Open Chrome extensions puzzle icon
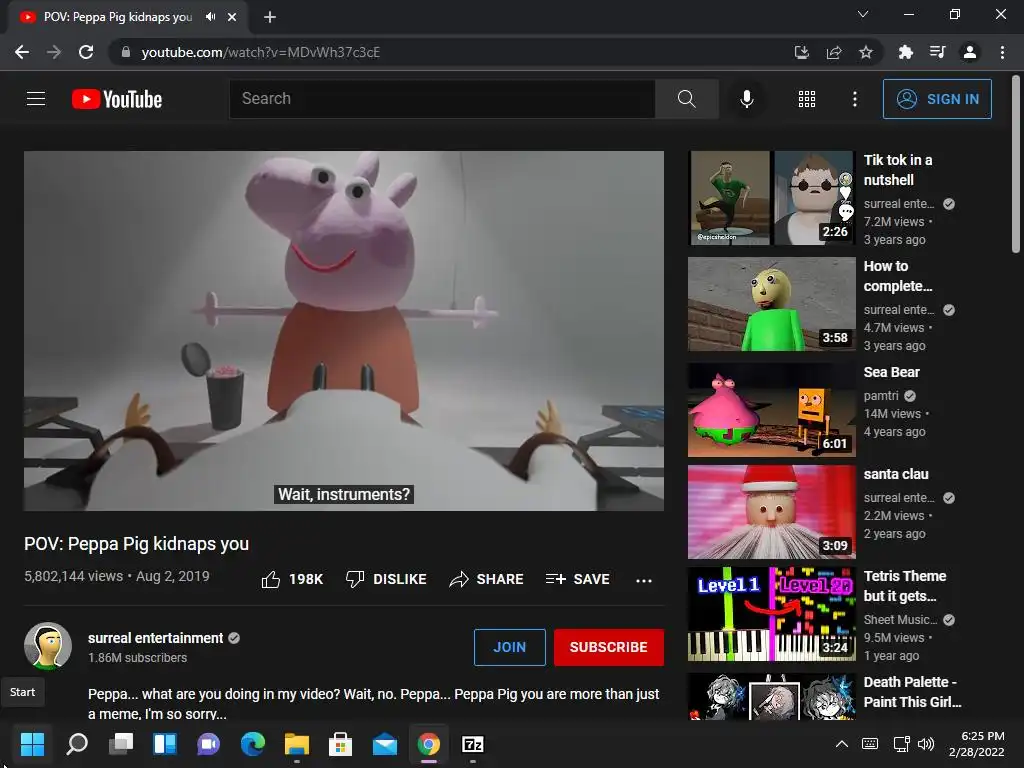 [x=905, y=52]
